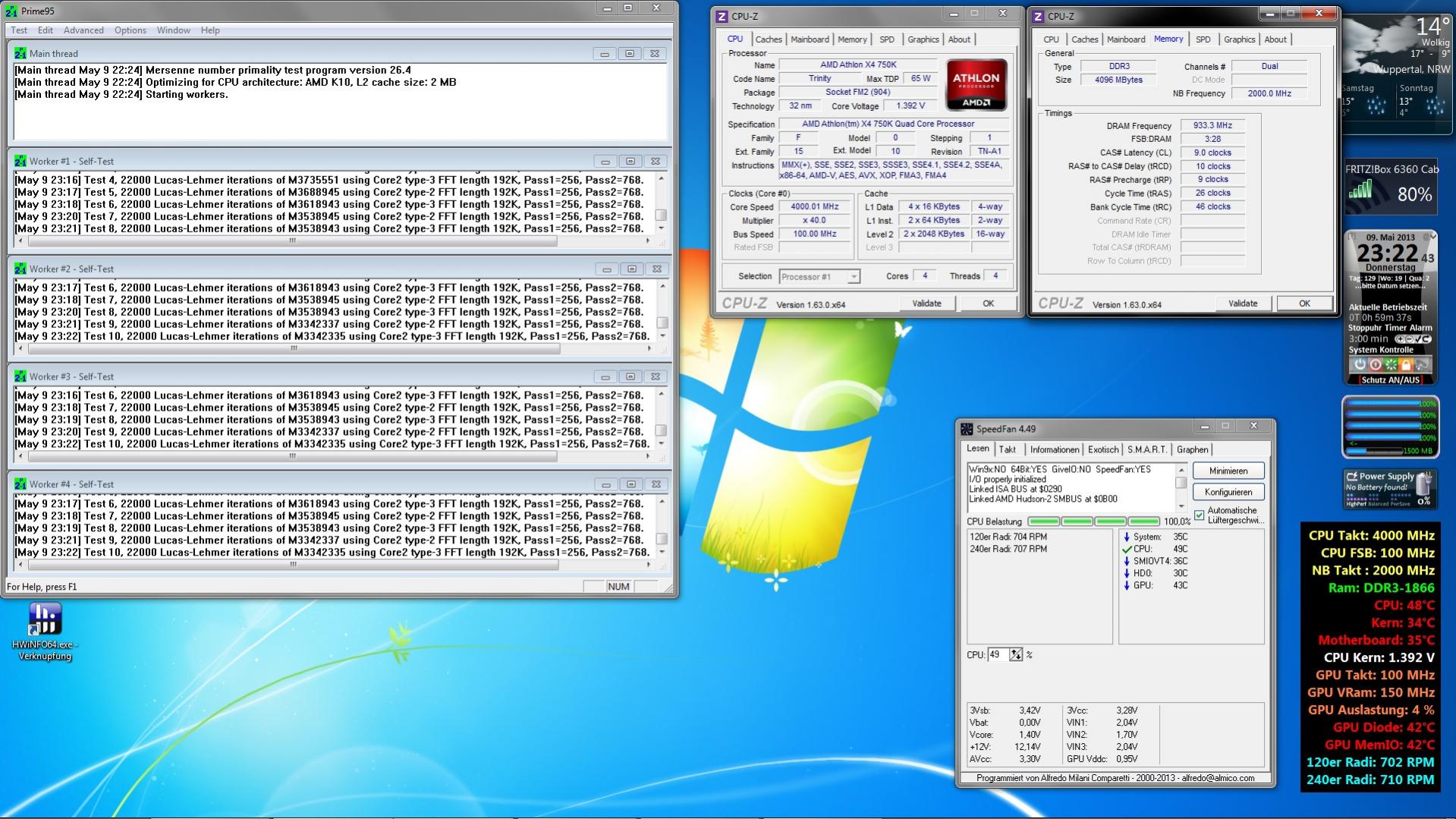Click the blue power icon in System Kontrolle

[x=1360, y=365]
